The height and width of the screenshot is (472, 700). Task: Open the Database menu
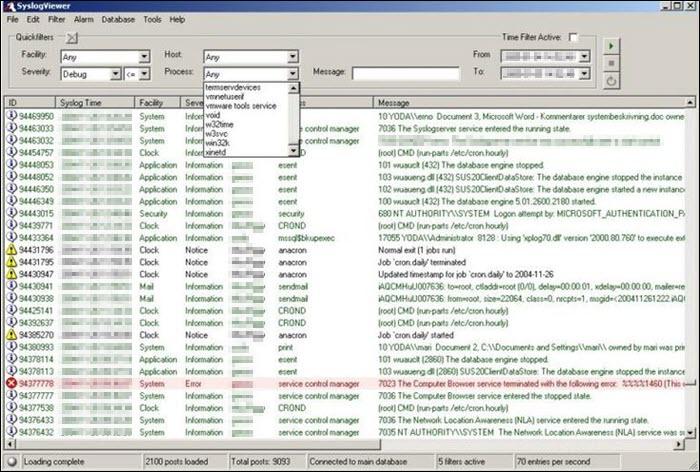click(x=118, y=20)
